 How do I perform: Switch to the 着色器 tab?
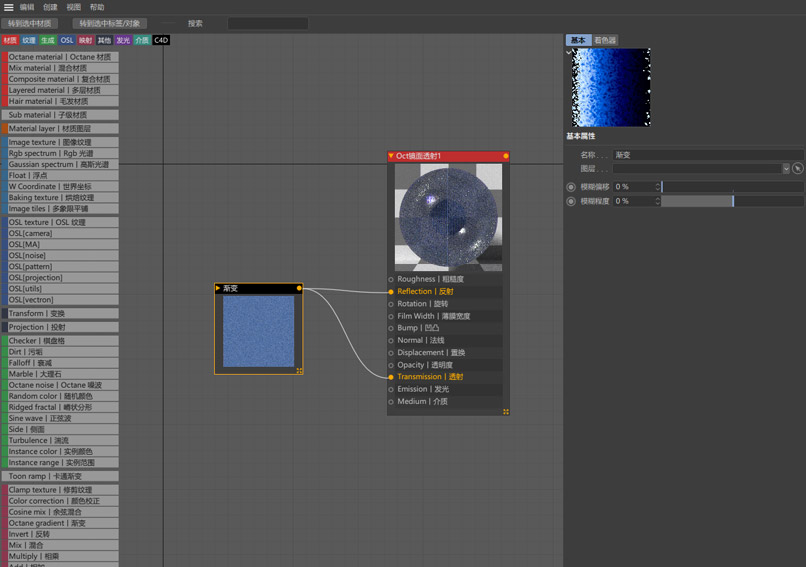605,40
